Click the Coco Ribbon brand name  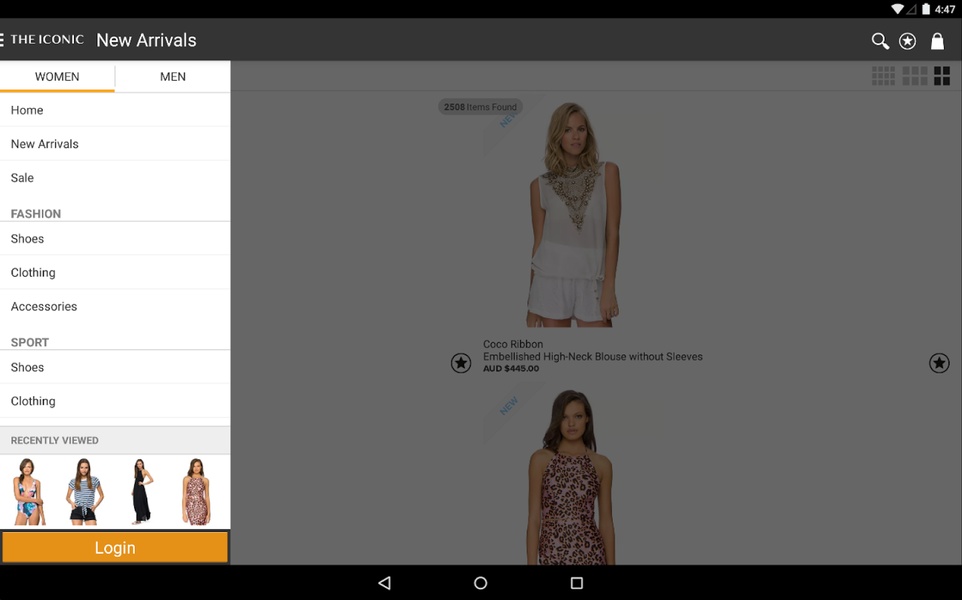tap(513, 344)
